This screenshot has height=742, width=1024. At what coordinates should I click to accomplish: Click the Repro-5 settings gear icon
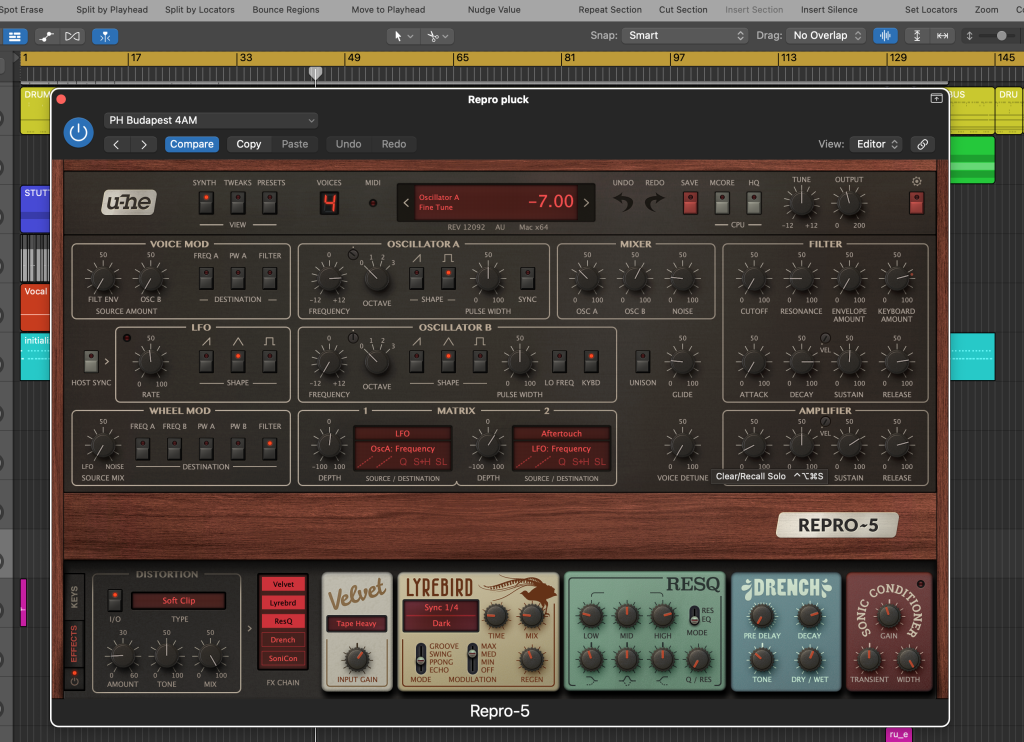coord(916,181)
